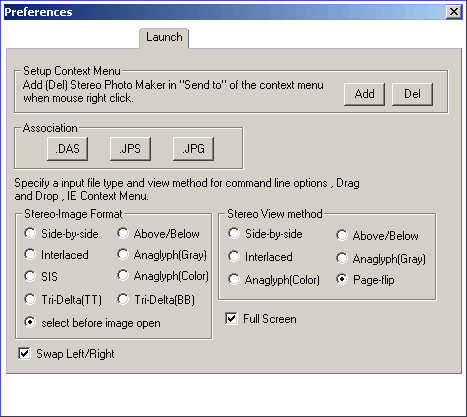Image resolution: width=467 pixels, height=417 pixels.
Task: Uncheck the Full Screen checkbox
Action: 231,318
